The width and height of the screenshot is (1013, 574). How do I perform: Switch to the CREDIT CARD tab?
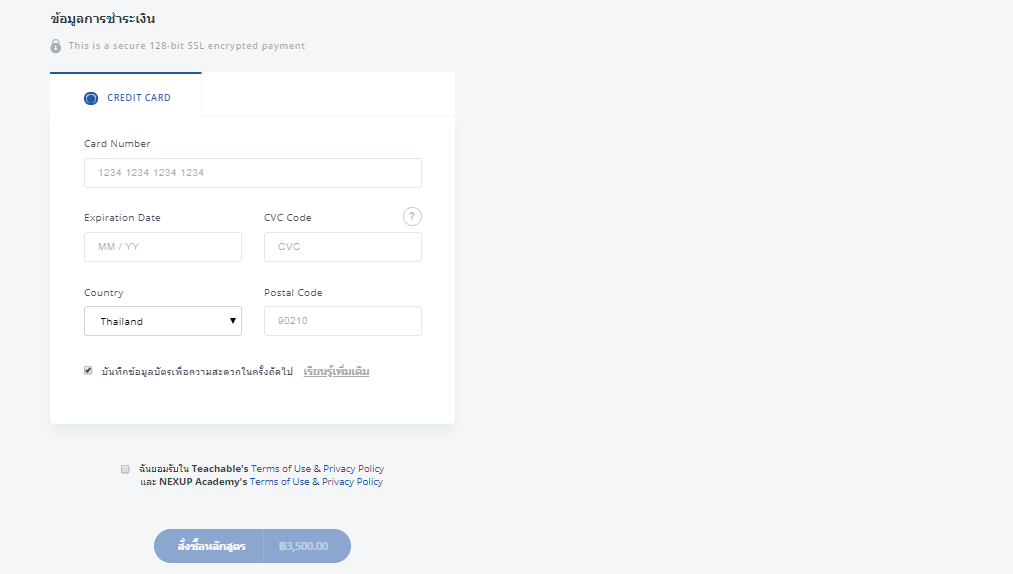[126, 95]
